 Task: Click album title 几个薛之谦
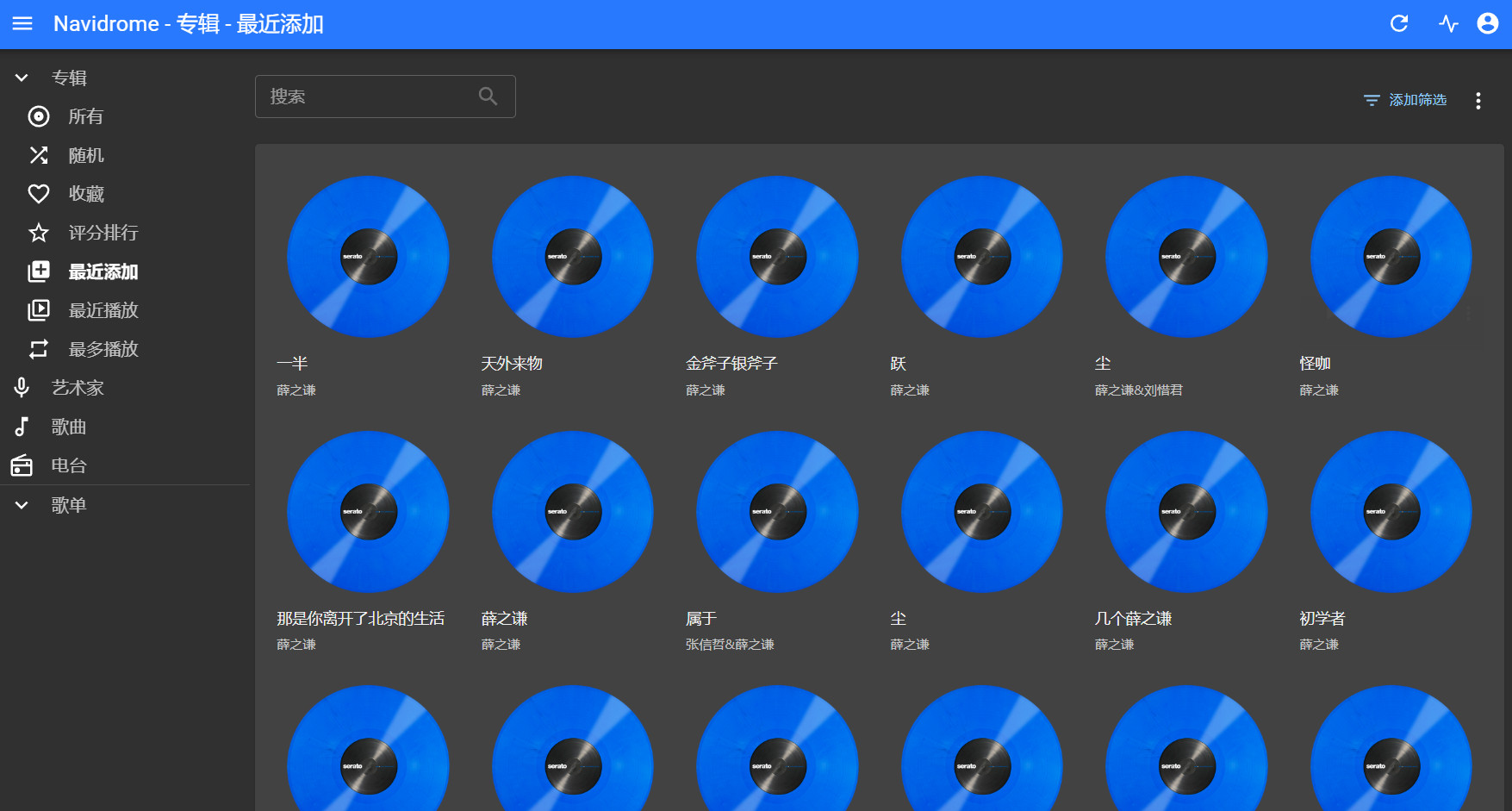(1133, 619)
